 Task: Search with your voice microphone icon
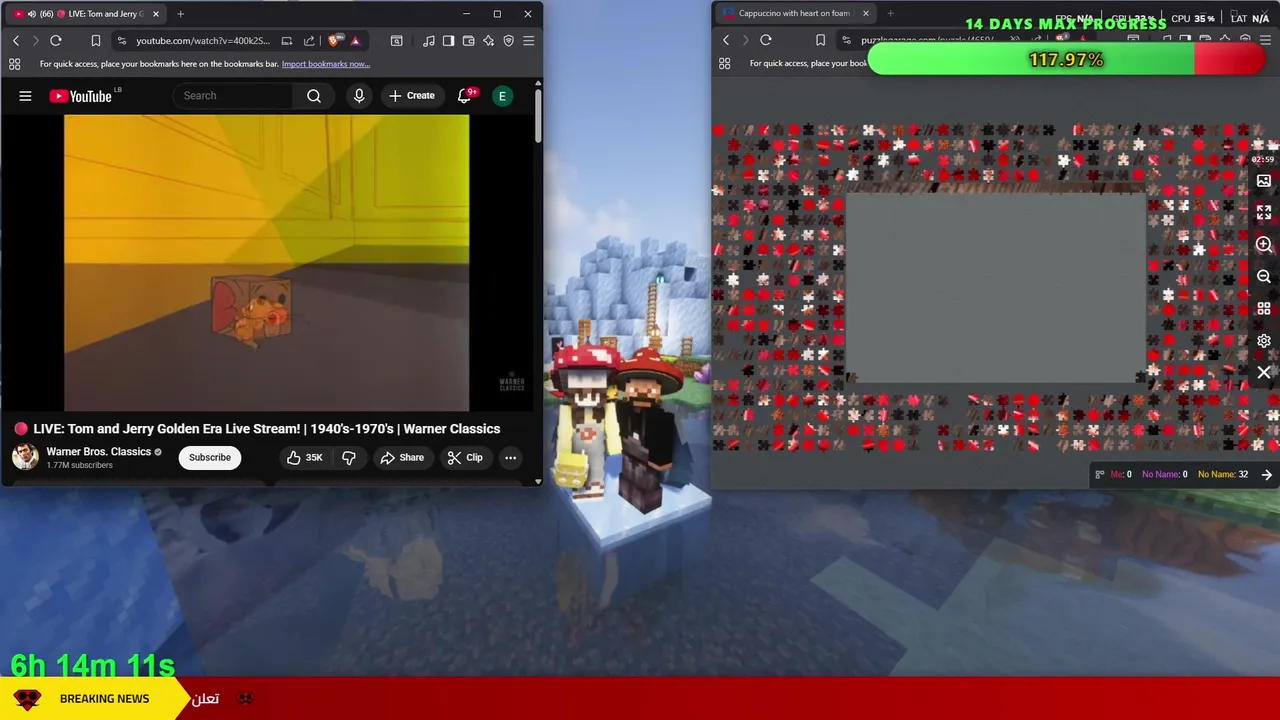tap(359, 96)
